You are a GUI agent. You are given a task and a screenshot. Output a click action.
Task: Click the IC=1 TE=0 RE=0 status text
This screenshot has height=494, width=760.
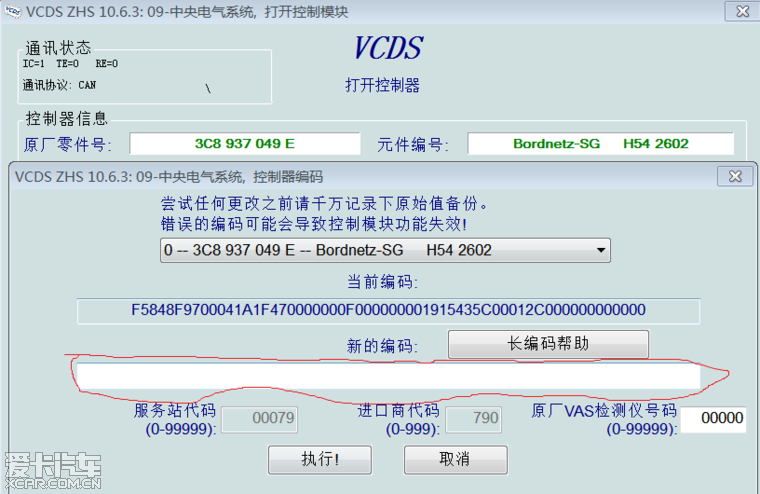70,64
